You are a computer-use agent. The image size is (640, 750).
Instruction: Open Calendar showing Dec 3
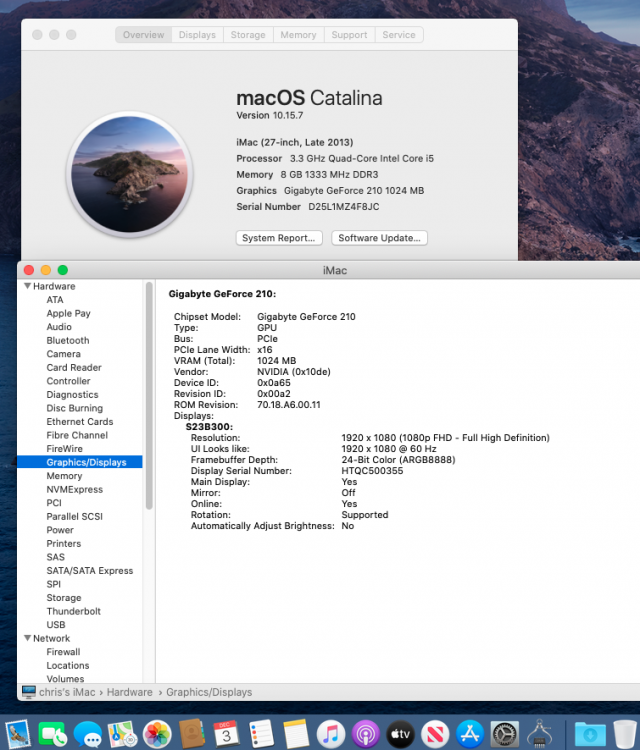click(x=226, y=734)
